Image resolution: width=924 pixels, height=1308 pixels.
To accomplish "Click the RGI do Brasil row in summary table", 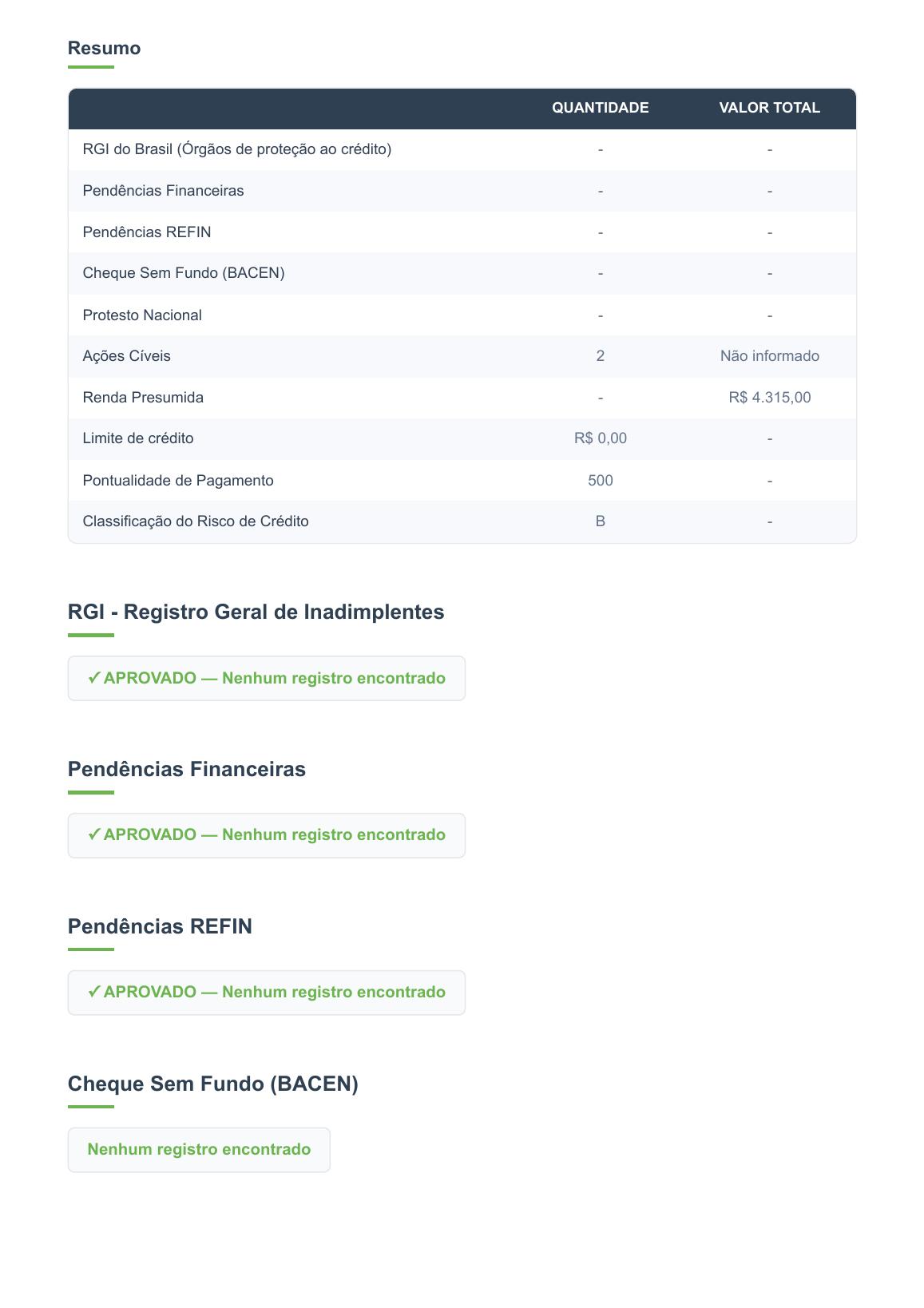I will pyautogui.click(x=236, y=149).
